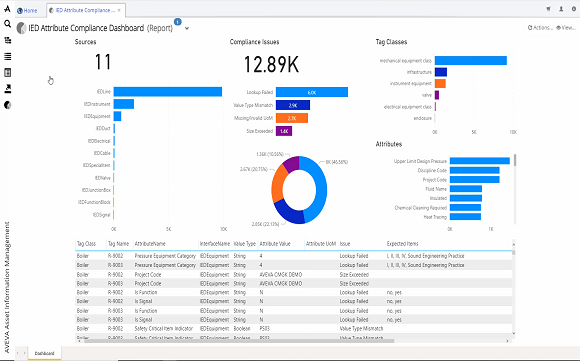Viewport: 580px width, 361px height.
Task: Sort by Attribute Value column header
Action: 275,244
